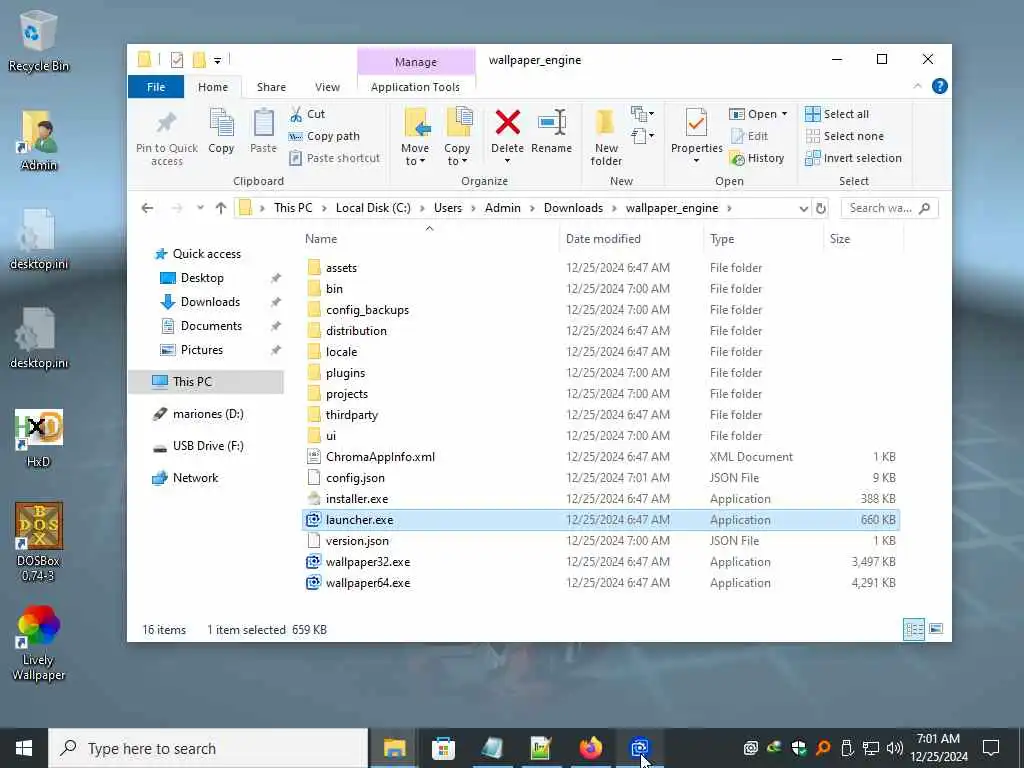Click the red Delete X icon
The width and height of the screenshot is (1024, 768).
coord(507,122)
